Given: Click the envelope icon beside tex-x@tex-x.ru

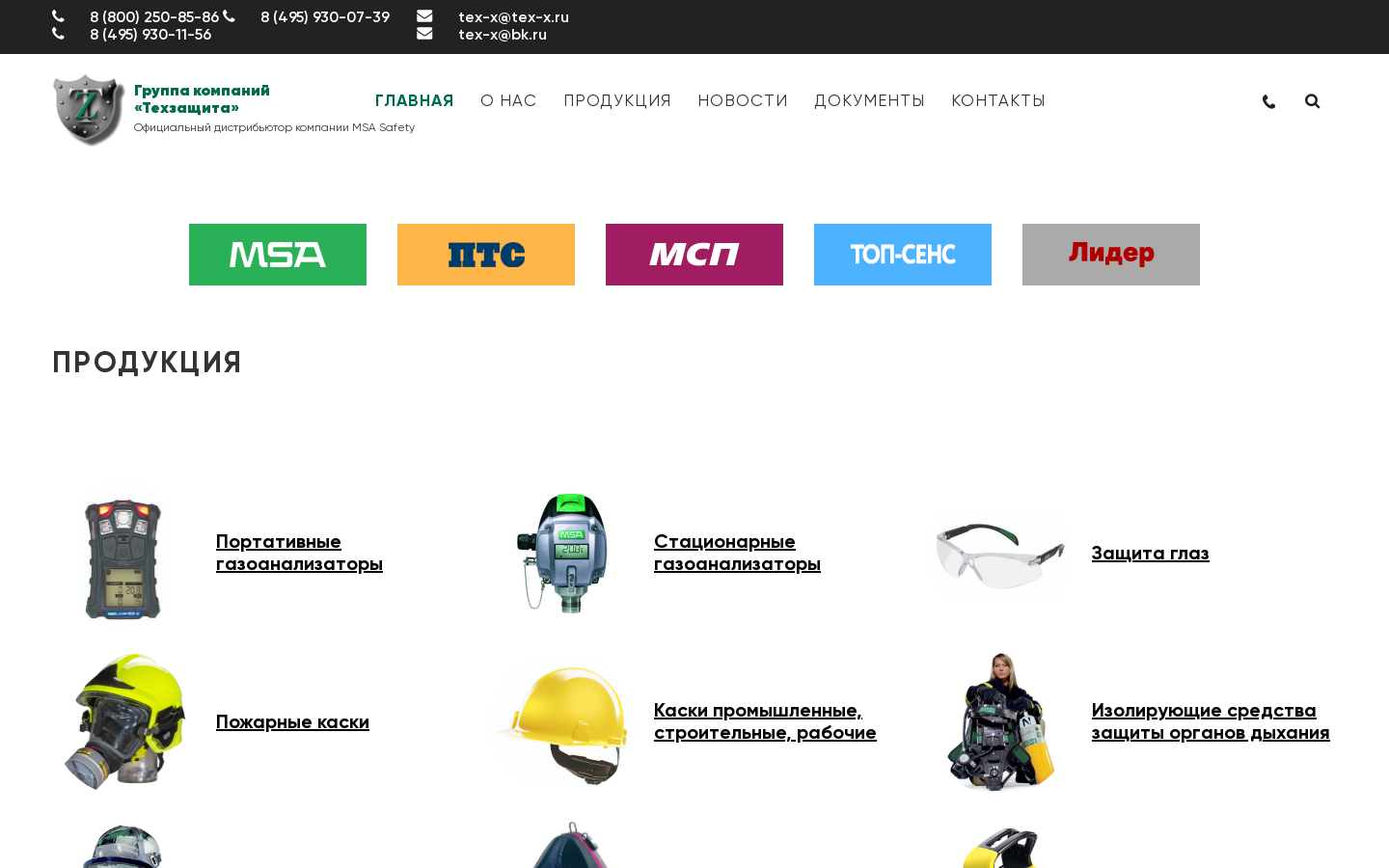Looking at the screenshot, I should (424, 16).
